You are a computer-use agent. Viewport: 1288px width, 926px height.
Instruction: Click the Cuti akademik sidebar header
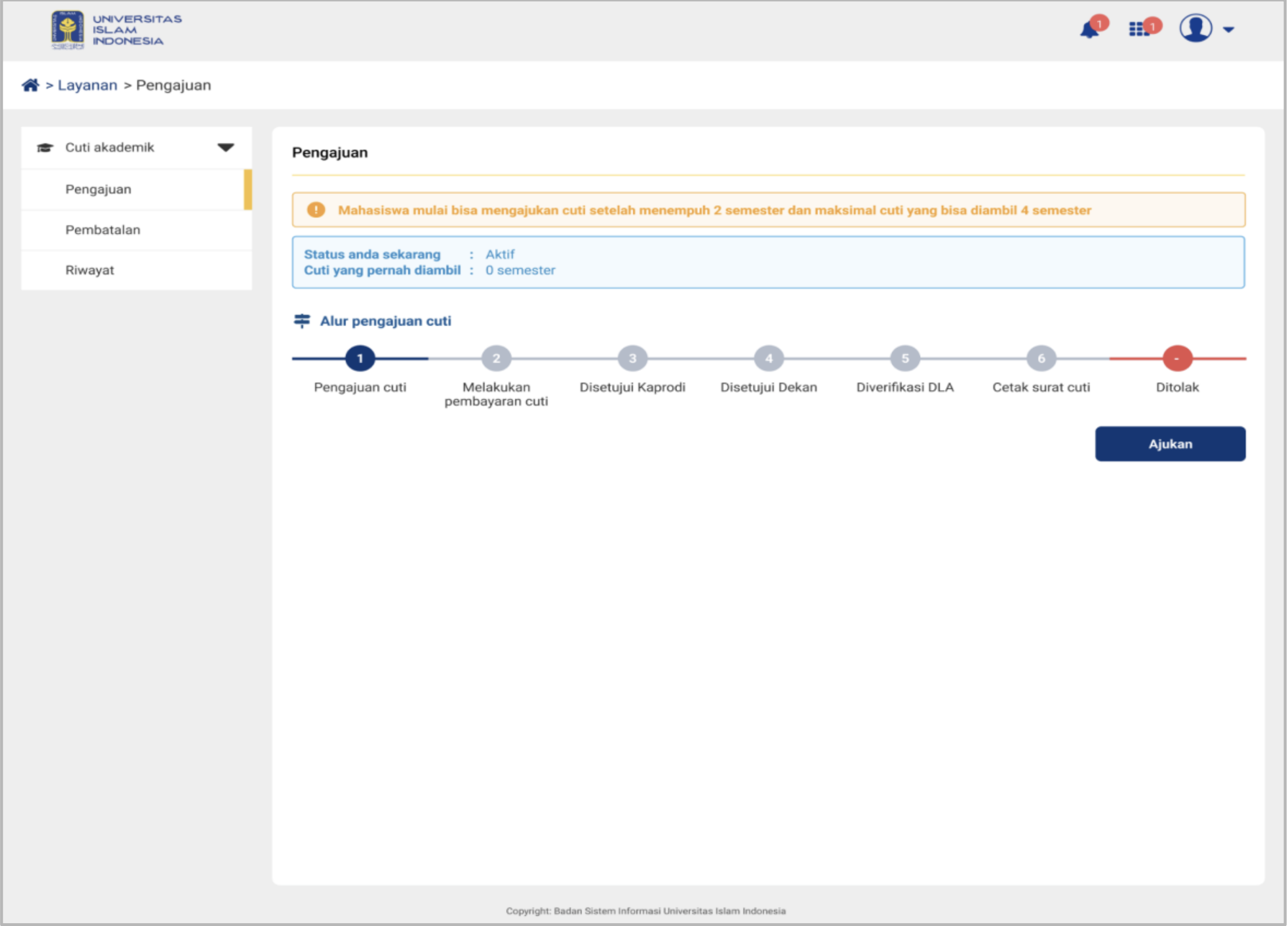coord(110,148)
